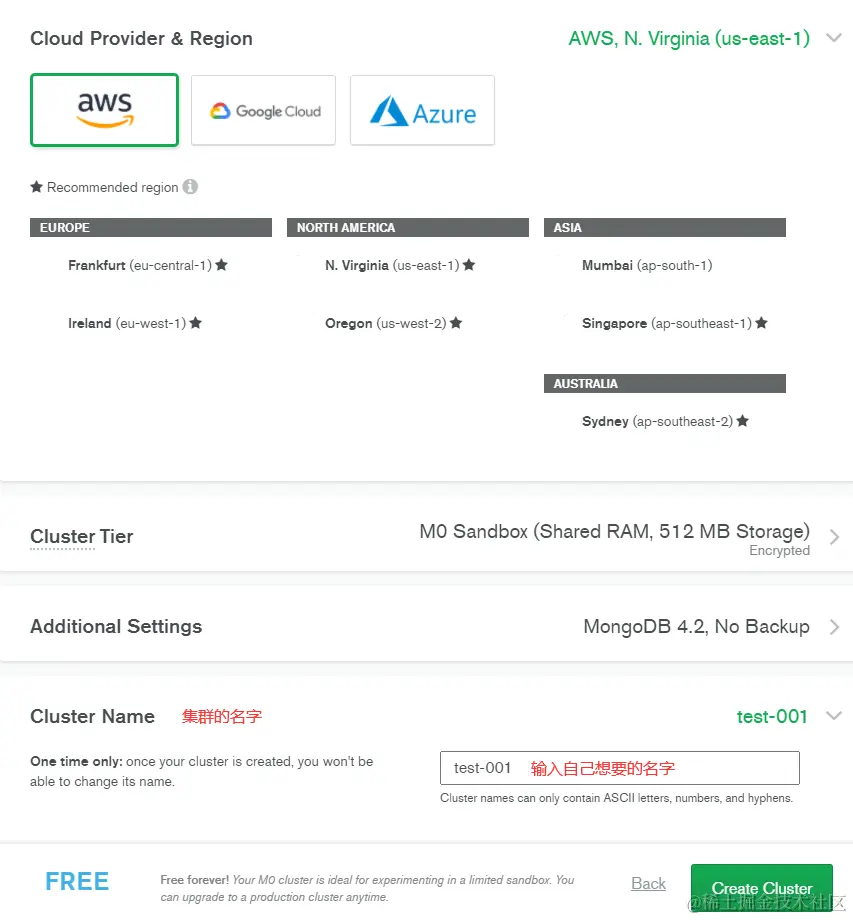This screenshot has height=920, width=853.
Task: Click the One time only warning text
Action: (202, 771)
